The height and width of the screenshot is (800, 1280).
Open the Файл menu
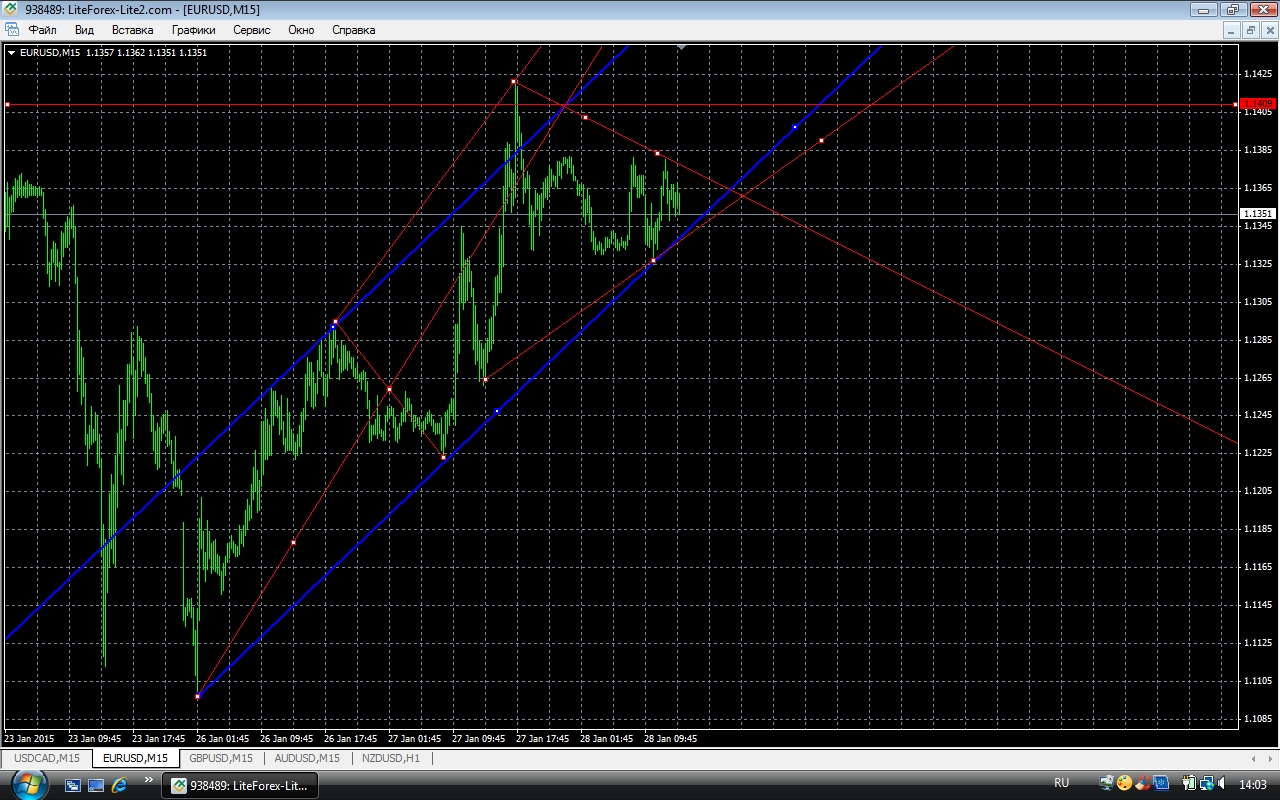pos(42,30)
